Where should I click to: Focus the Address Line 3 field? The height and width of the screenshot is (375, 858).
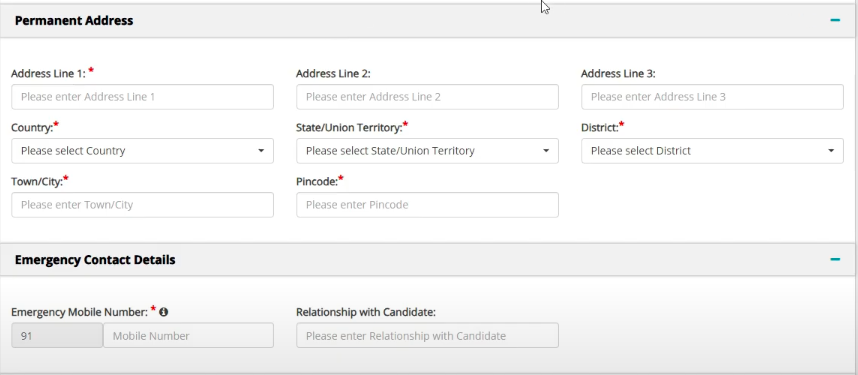click(x=712, y=97)
